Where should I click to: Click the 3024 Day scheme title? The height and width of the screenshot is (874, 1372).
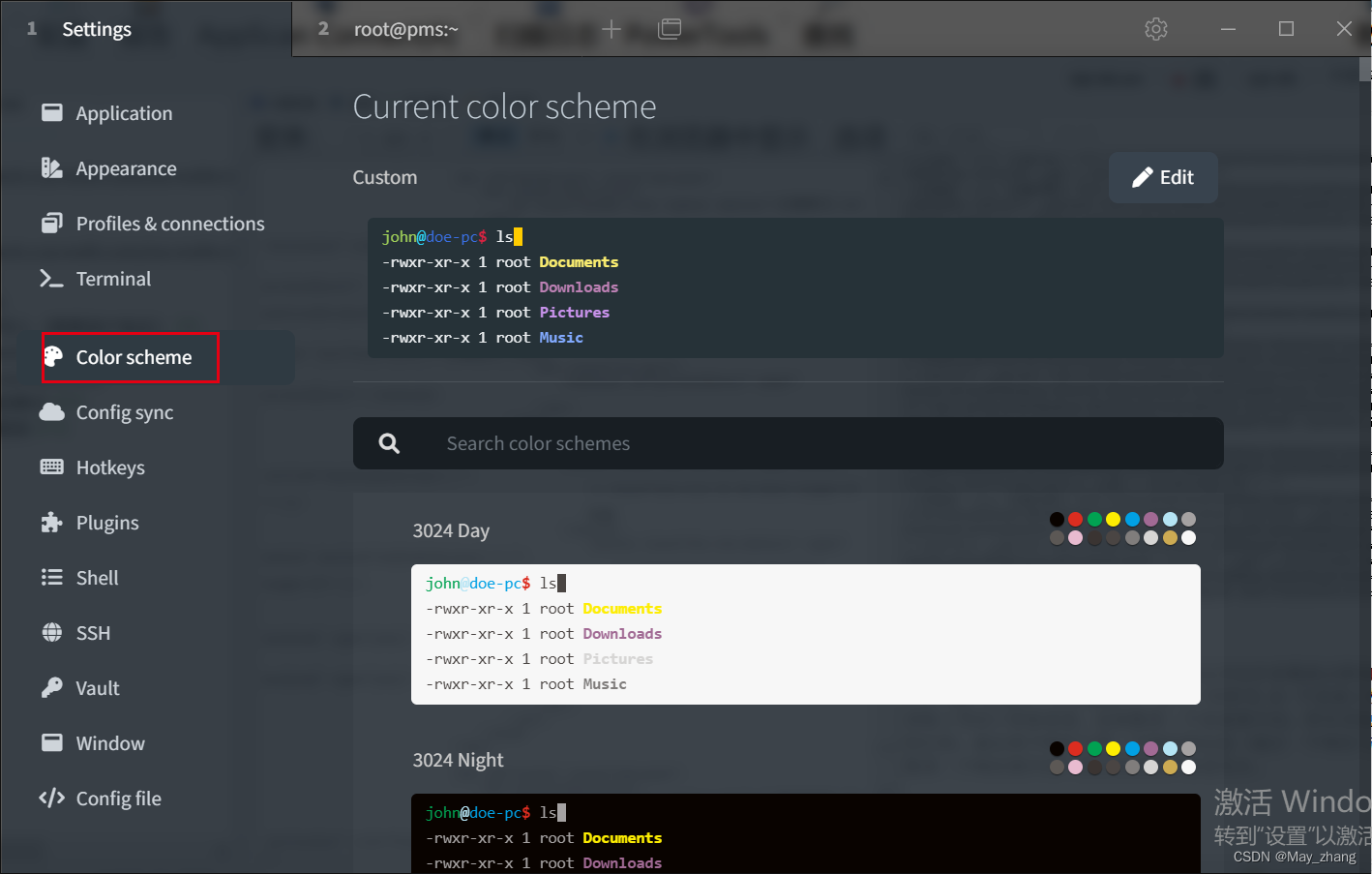tap(451, 530)
